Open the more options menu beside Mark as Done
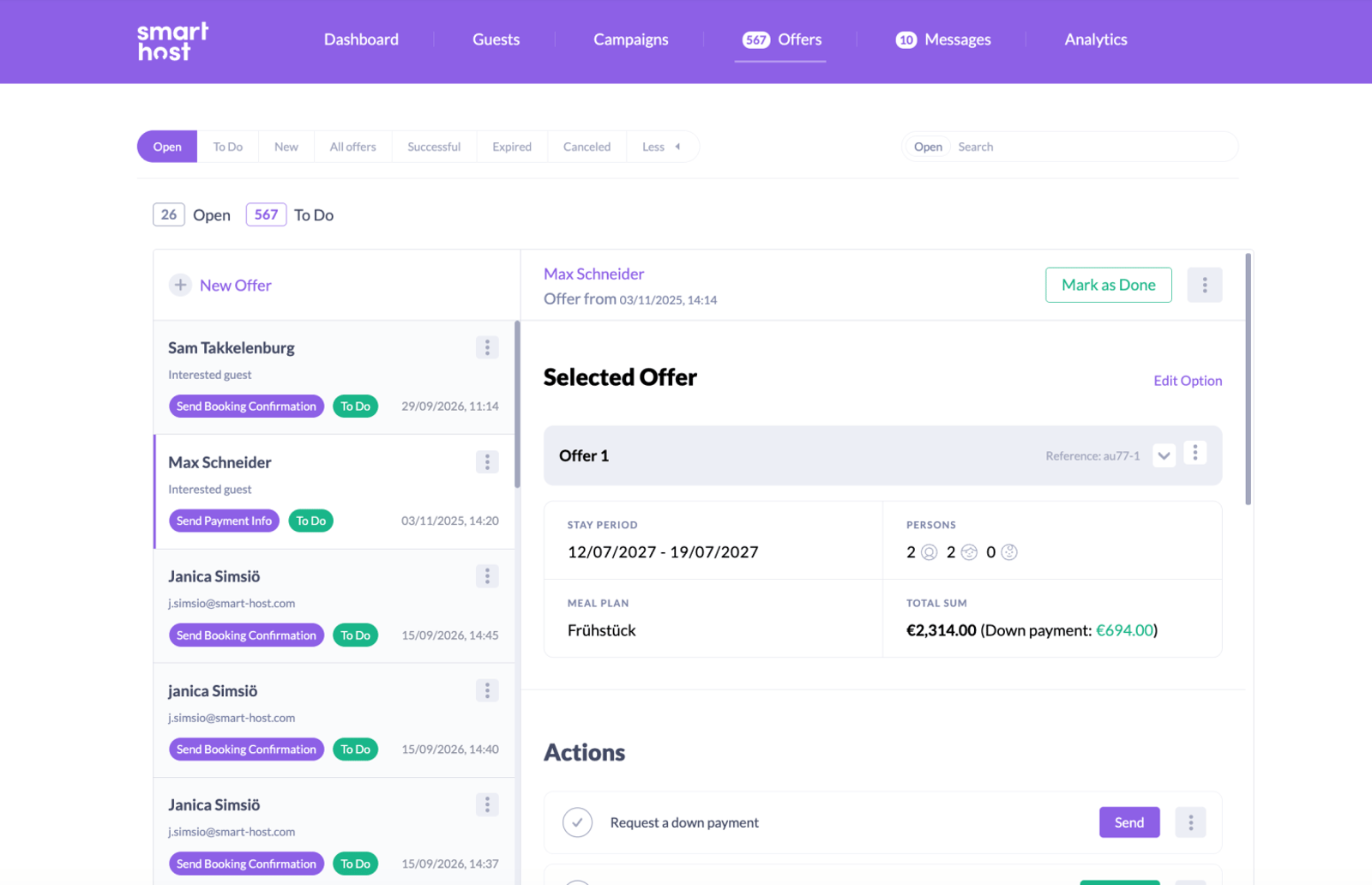 coord(1205,285)
